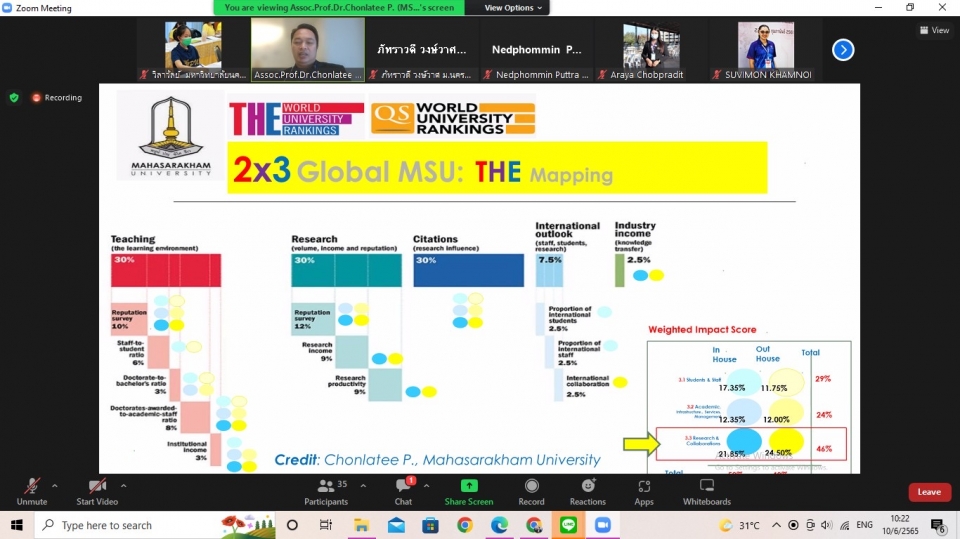This screenshot has height=539, width=960.
Task: Click the taskbar search box
Action: 156,525
